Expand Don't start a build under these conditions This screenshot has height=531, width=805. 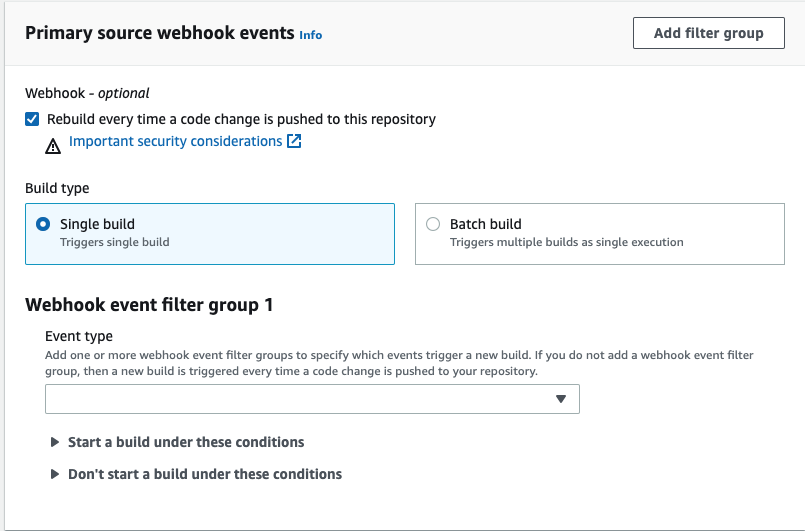coord(196,474)
